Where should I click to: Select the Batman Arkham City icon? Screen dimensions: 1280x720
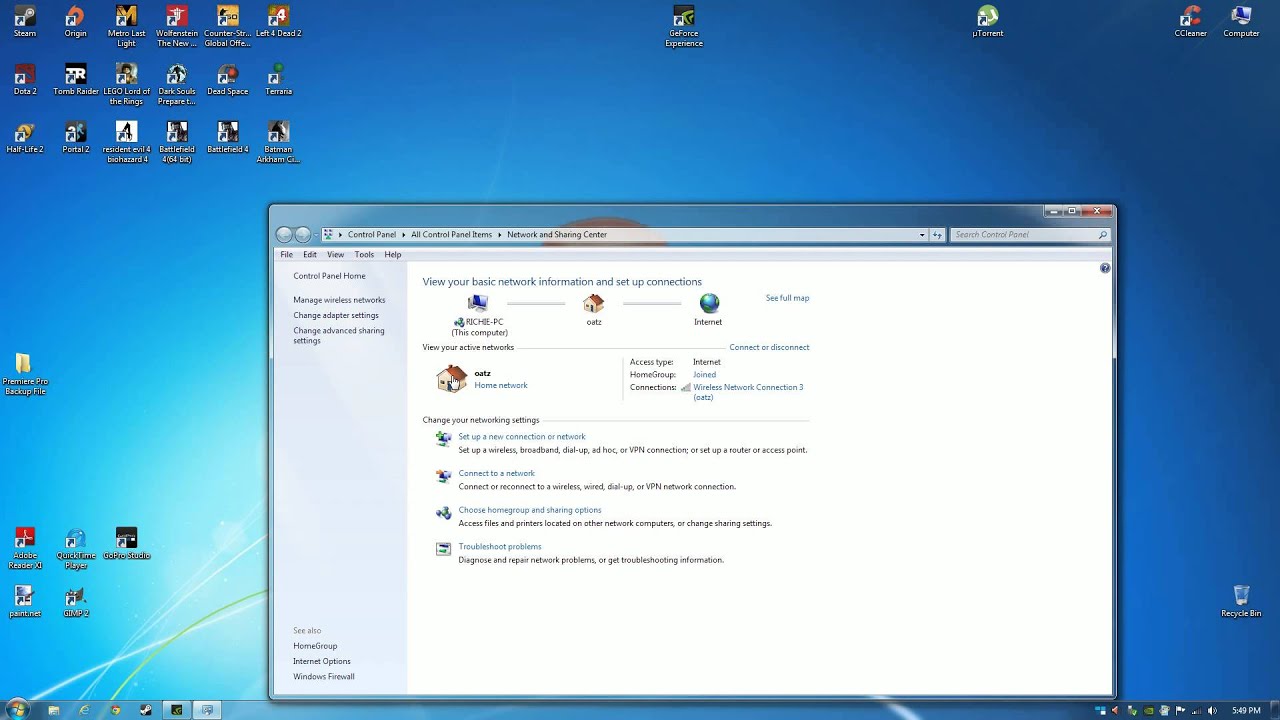[x=279, y=142]
